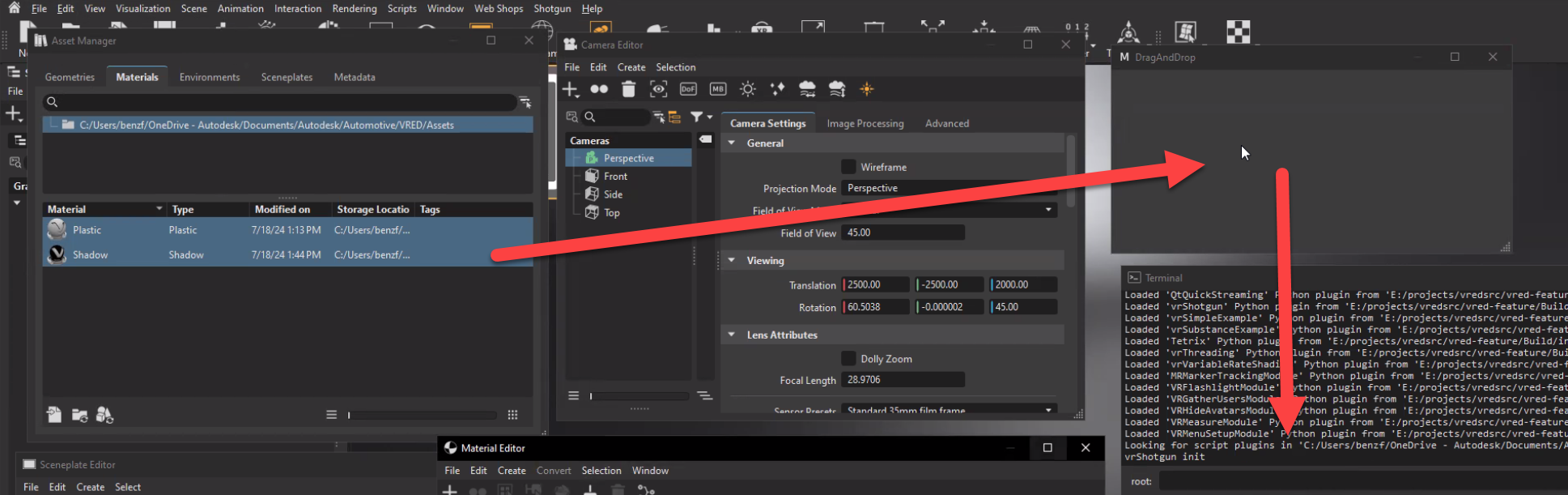Click the eye view-frame icon in Camera Editor
The image size is (1568, 495).
click(659, 89)
